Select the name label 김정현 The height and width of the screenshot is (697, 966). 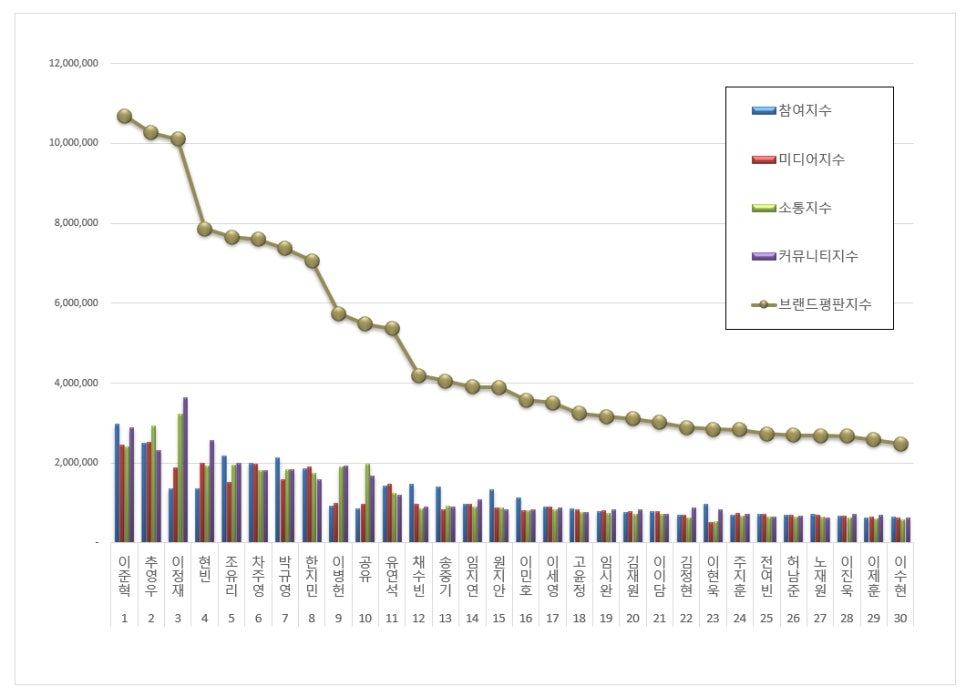[686, 576]
